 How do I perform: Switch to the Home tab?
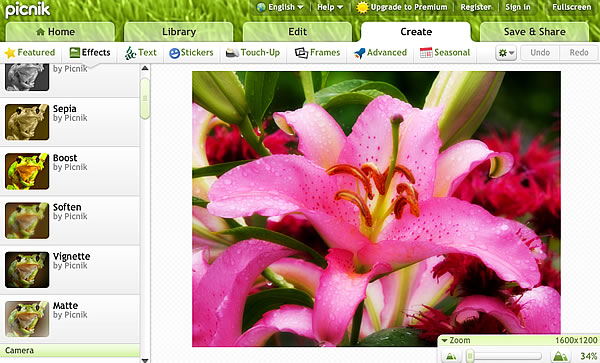point(60,32)
